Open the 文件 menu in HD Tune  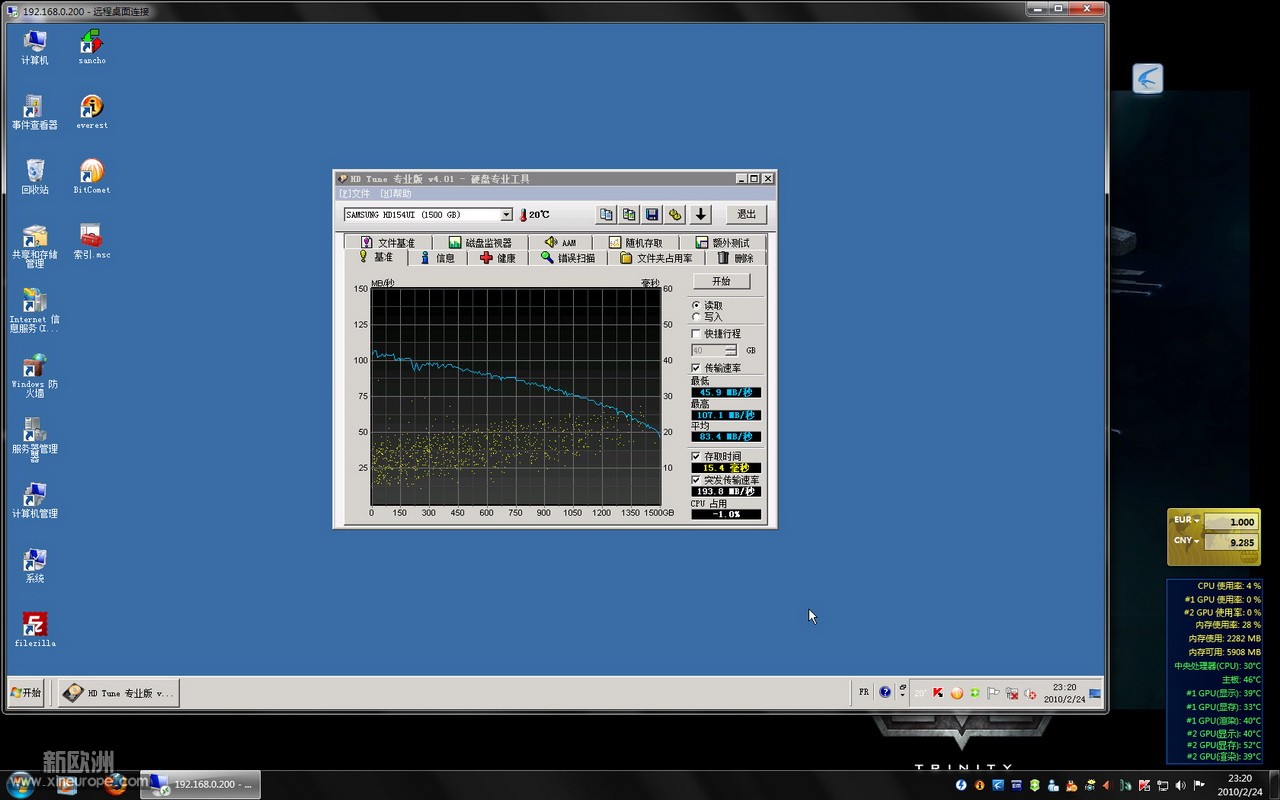(x=355, y=193)
